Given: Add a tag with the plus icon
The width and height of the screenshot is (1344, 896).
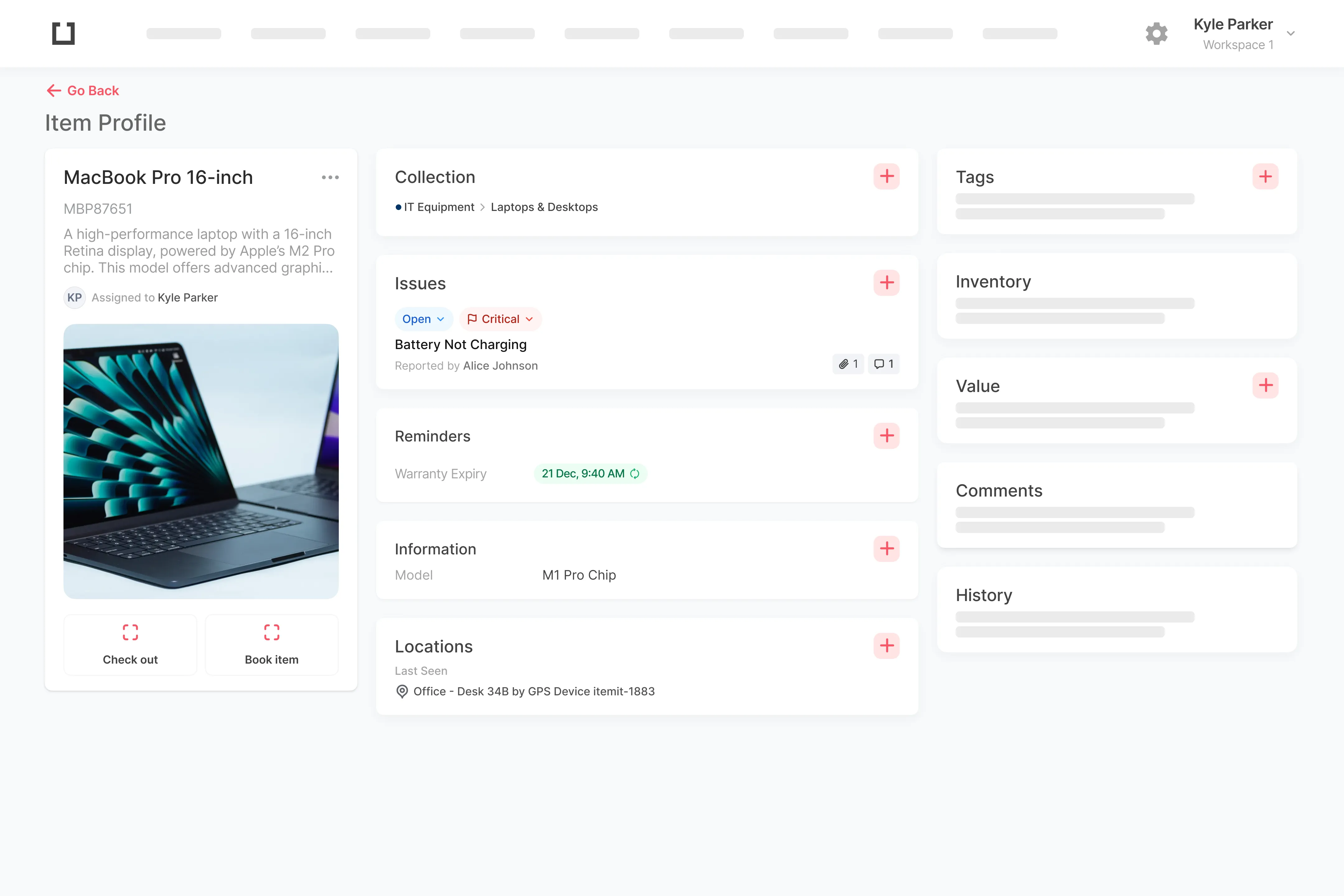Looking at the screenshot, I should click(x=1265, y=177).
